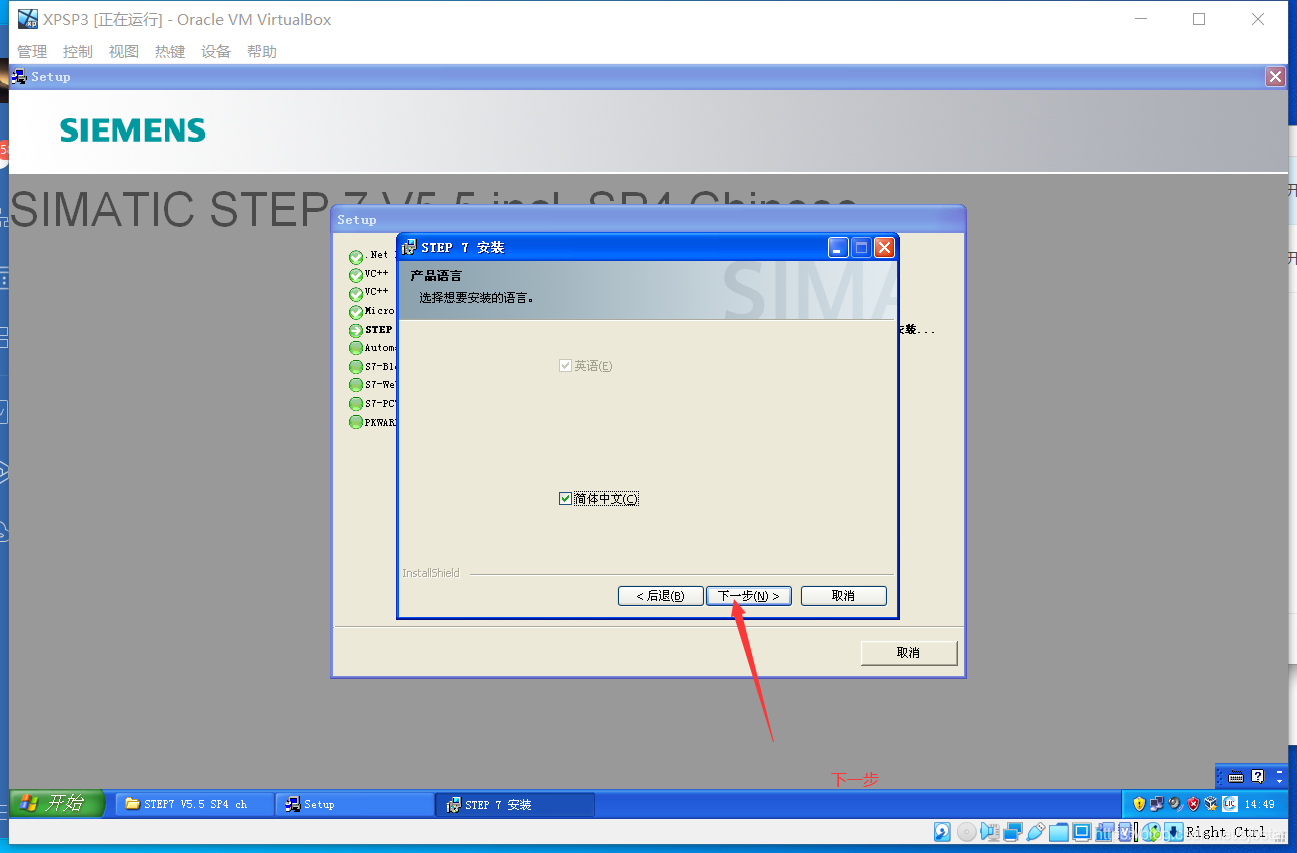Click the network connection tray icon
1297x853 pixels.
coord(1157,804)
